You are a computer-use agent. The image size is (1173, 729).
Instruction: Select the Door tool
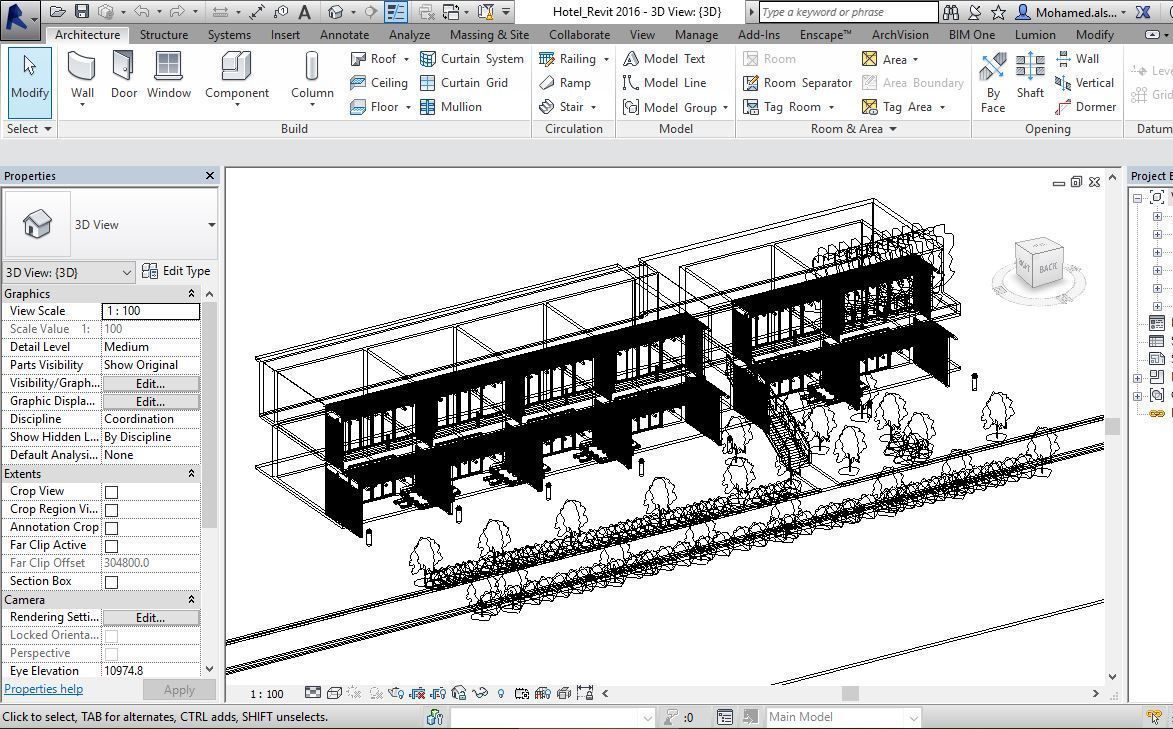coord(123,76)
